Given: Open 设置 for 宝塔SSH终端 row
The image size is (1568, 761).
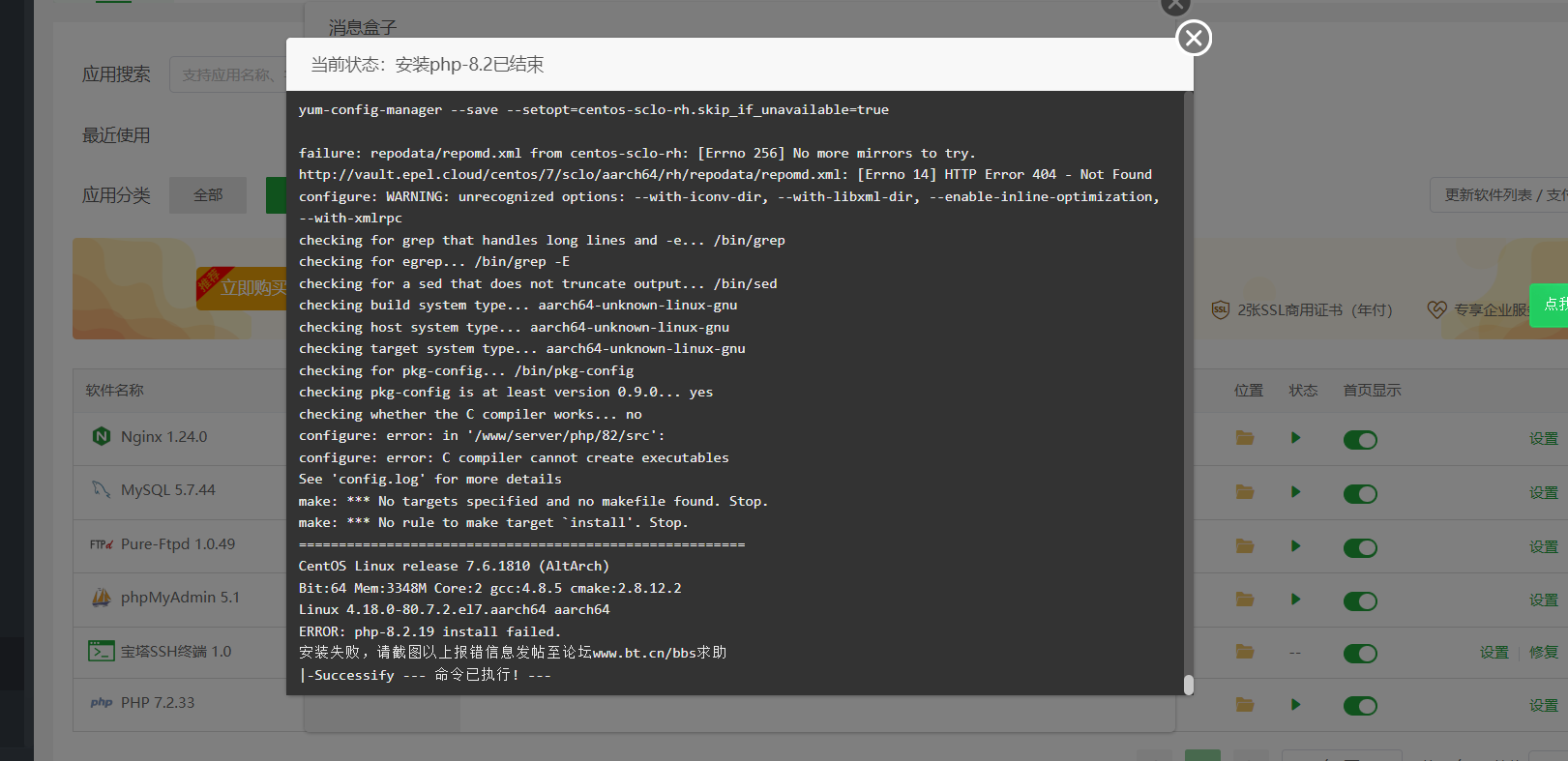Looking at the screenshot, I should click(x=1494, y=653).
